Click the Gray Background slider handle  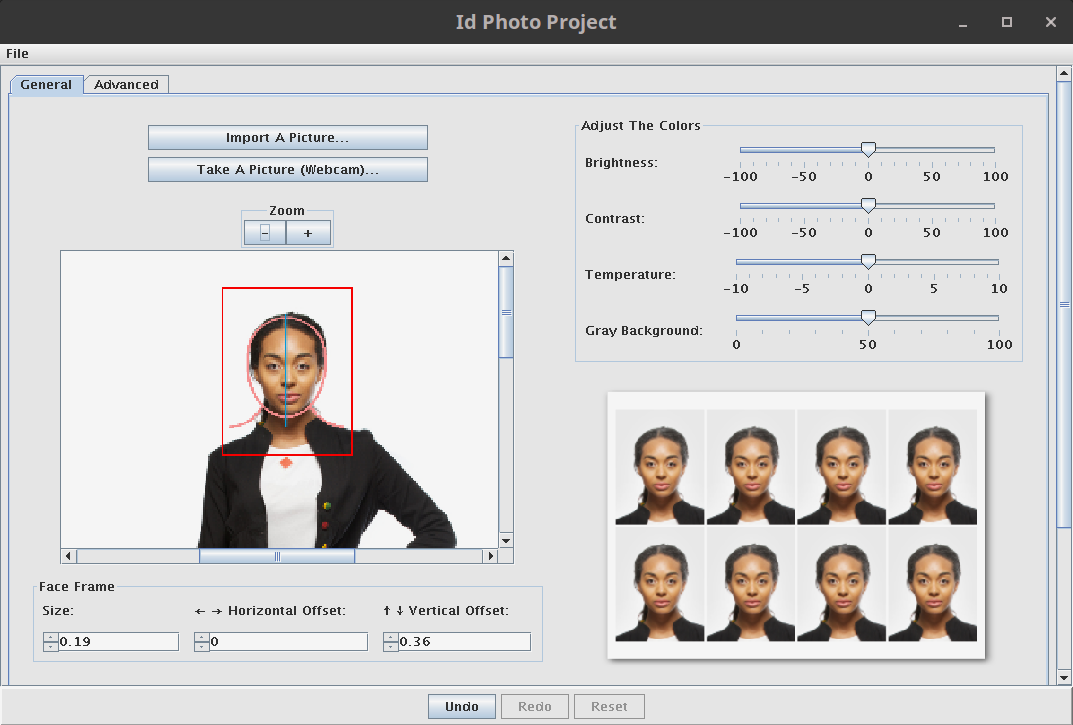click(x=868, y=318)
